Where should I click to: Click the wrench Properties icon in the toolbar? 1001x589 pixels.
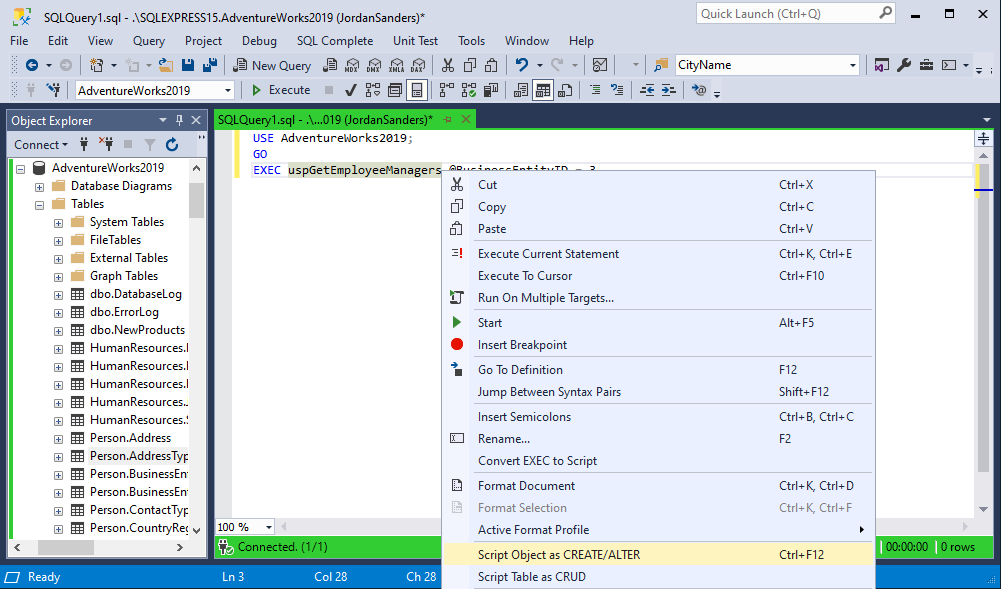pos(904,65)
